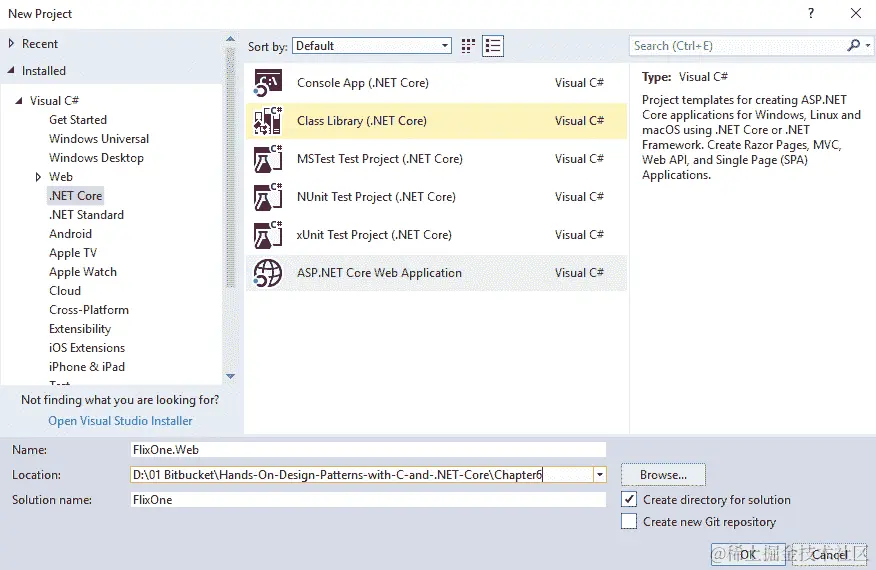Click the xUnit Test Project template icon

tap(268, 235)
